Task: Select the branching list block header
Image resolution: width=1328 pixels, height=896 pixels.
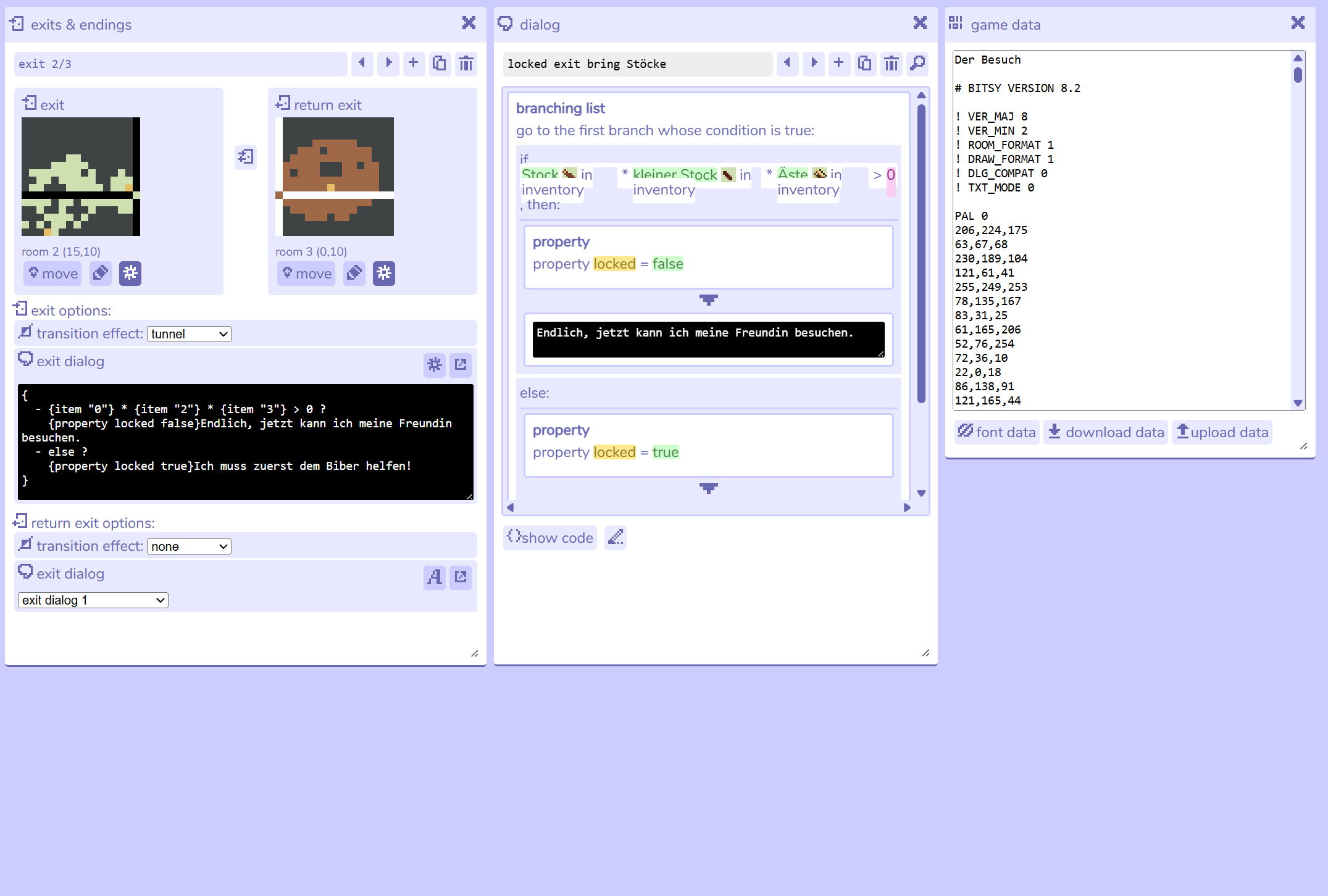Action: [x=561, y=109]
